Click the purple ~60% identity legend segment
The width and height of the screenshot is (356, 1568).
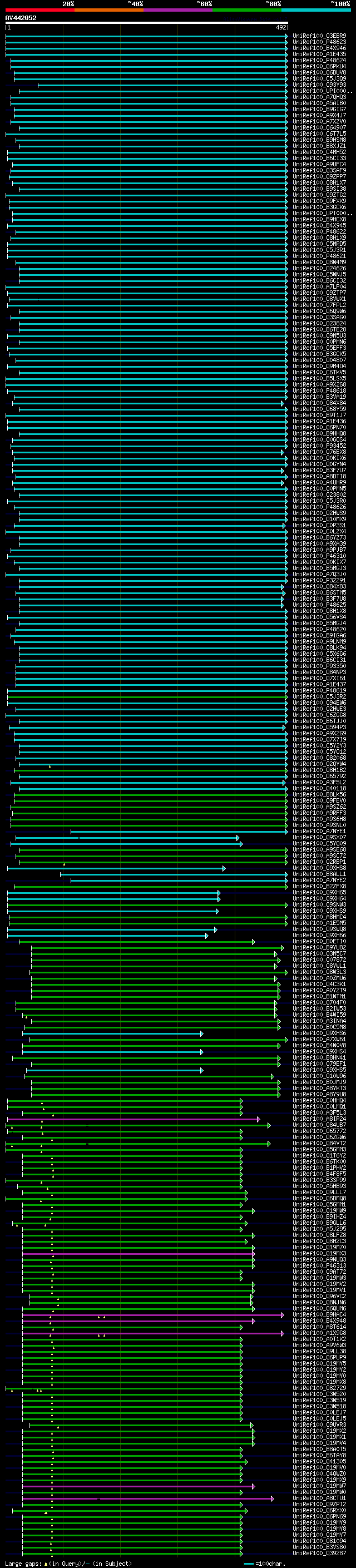coord(177,10)
